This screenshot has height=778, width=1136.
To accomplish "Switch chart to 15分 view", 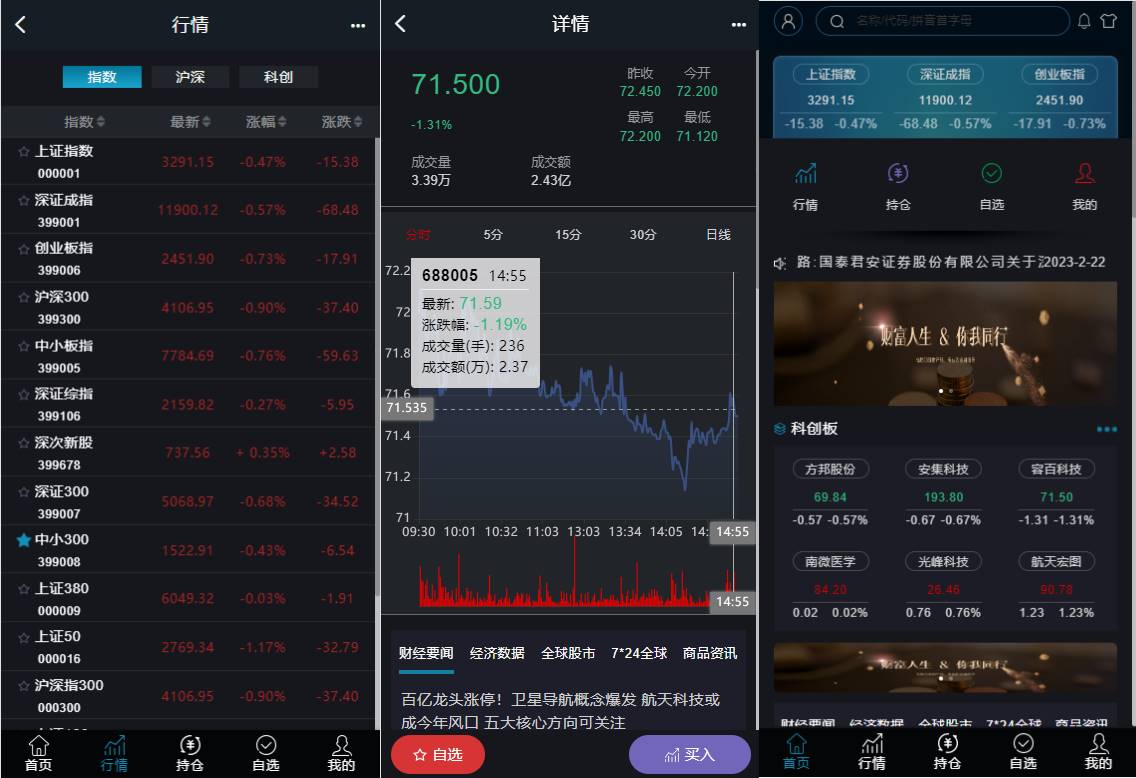I will pyautogui.click(x=568, y=235).
